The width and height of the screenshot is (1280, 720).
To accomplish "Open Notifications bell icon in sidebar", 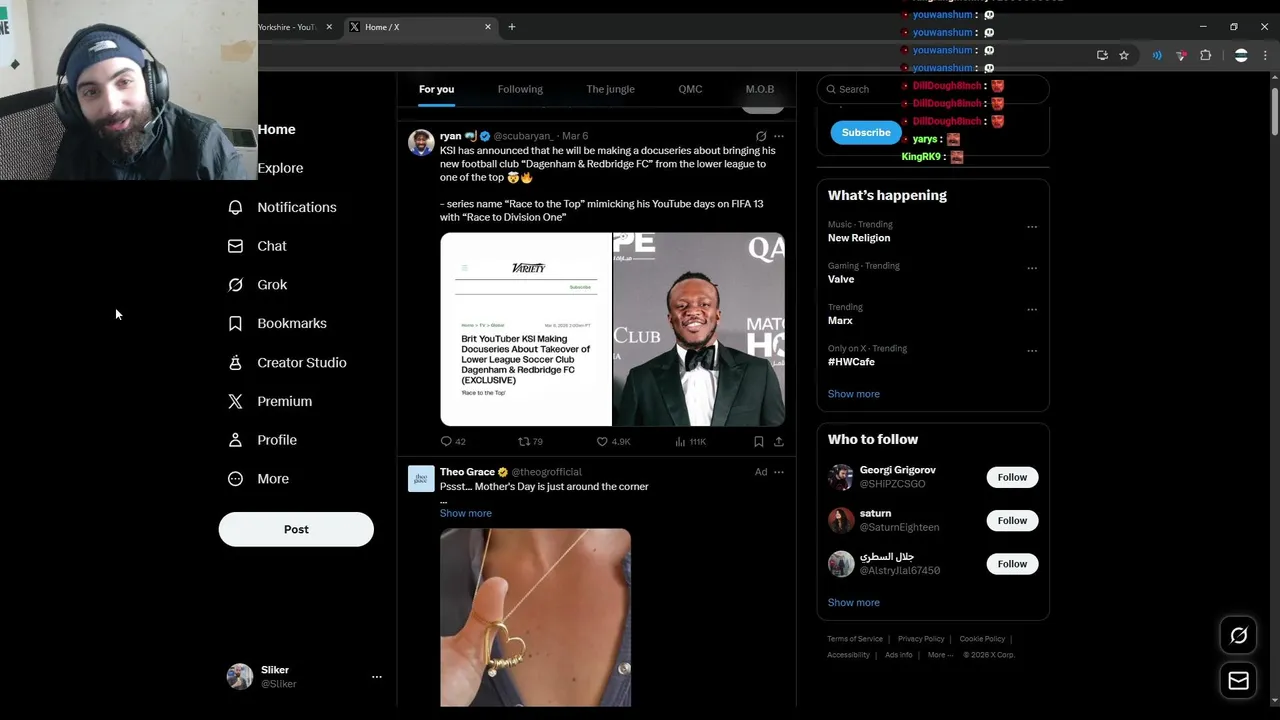I will click(235, 207).
